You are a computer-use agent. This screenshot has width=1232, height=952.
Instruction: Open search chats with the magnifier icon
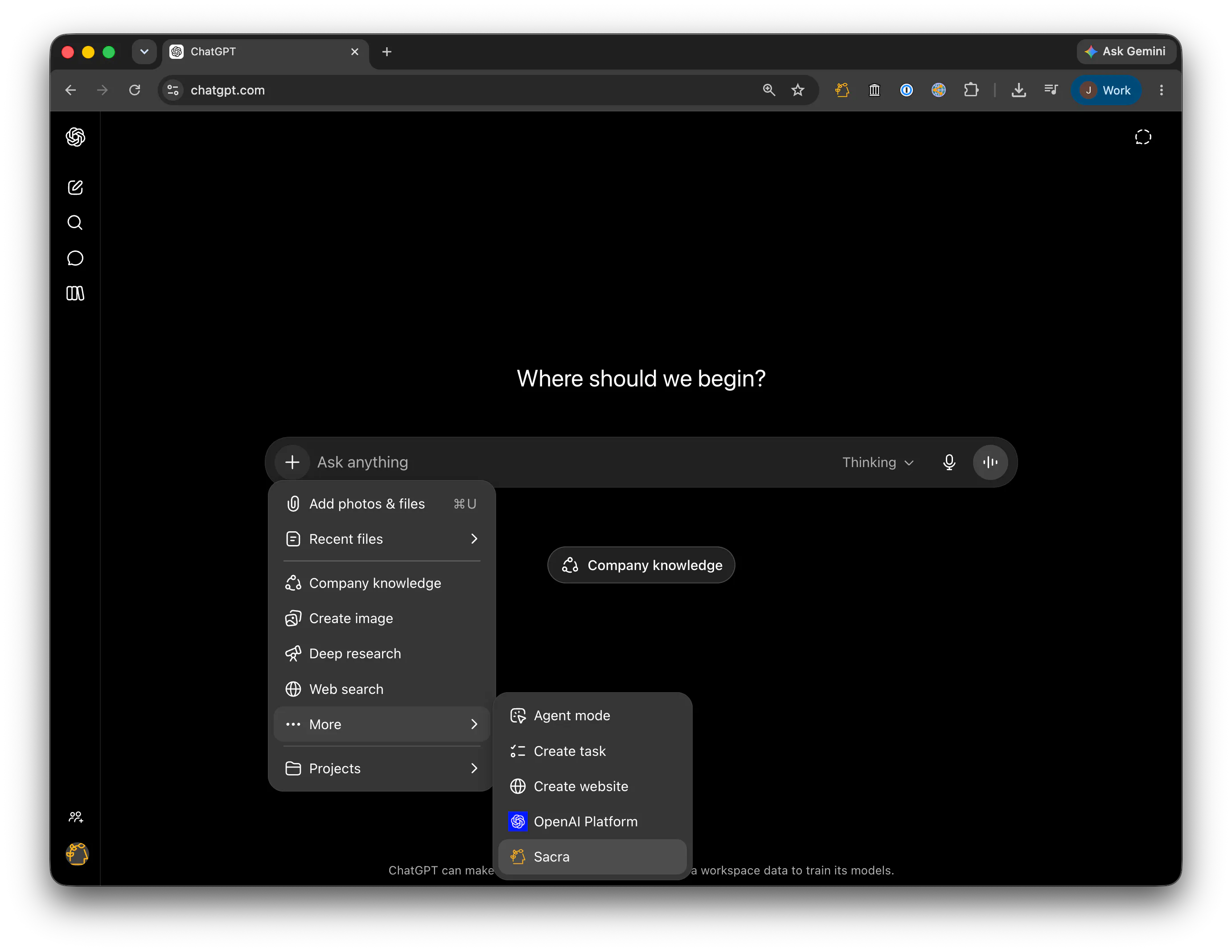click(x=75, y=223)
